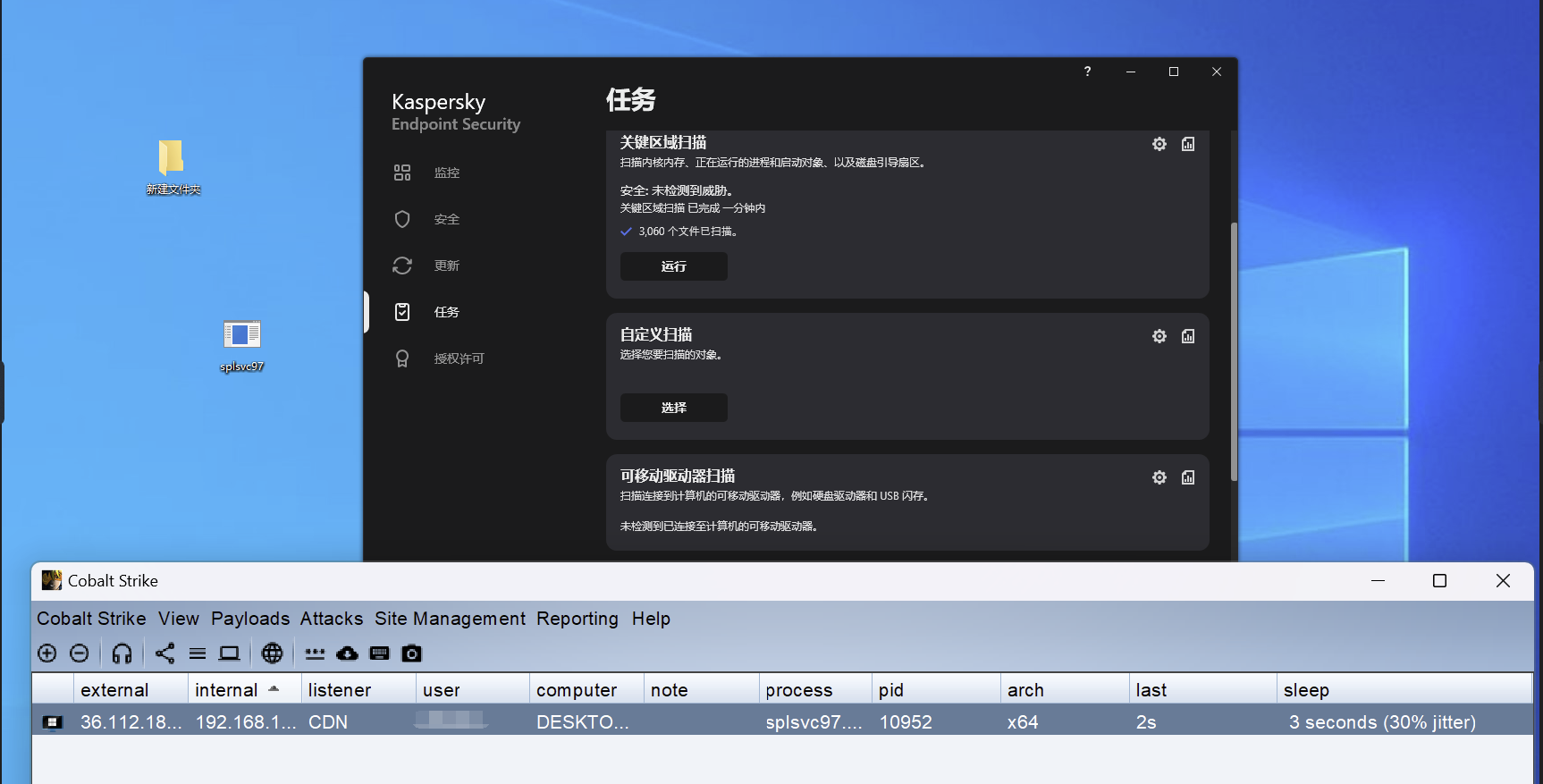Click process cell splsvc97....
Image resolution: width=1543 pixels, height=784 pixels.
[x=814, y=722]
